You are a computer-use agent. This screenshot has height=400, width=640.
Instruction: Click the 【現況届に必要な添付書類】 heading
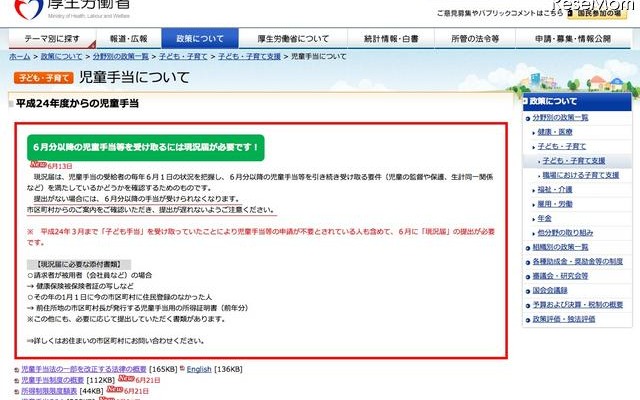[79, 264]
